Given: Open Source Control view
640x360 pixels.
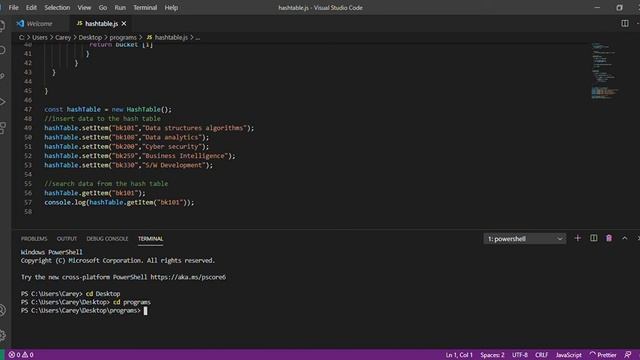Looking at the screenshot, I should (2, 76).
